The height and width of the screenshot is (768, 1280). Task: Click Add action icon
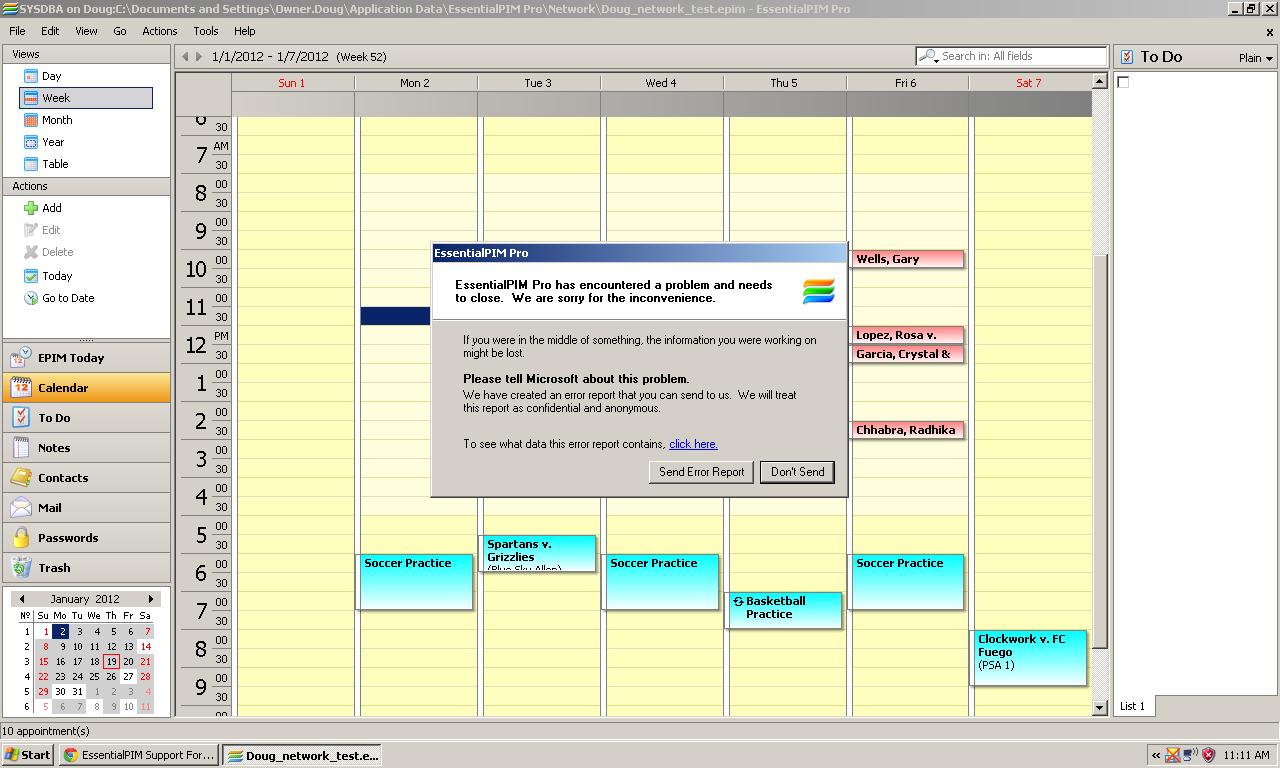(x=31, y=208)
